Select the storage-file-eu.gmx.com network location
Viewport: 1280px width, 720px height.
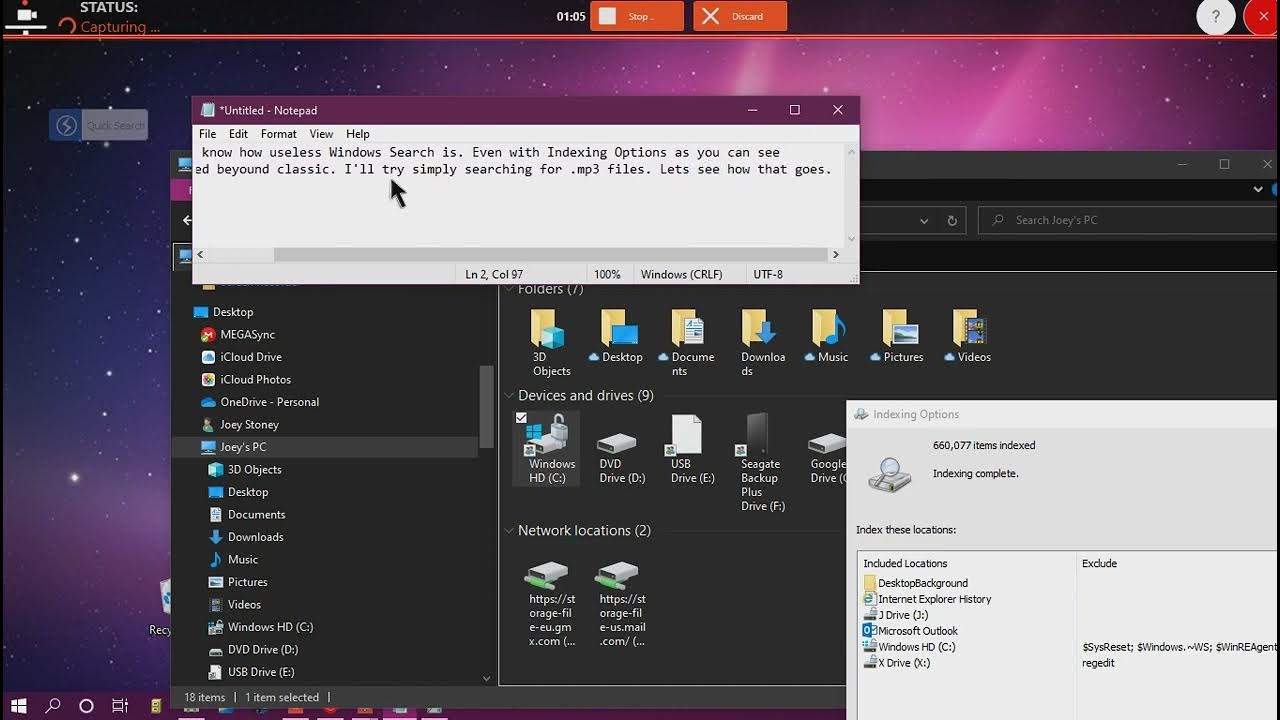pos(551,604)
